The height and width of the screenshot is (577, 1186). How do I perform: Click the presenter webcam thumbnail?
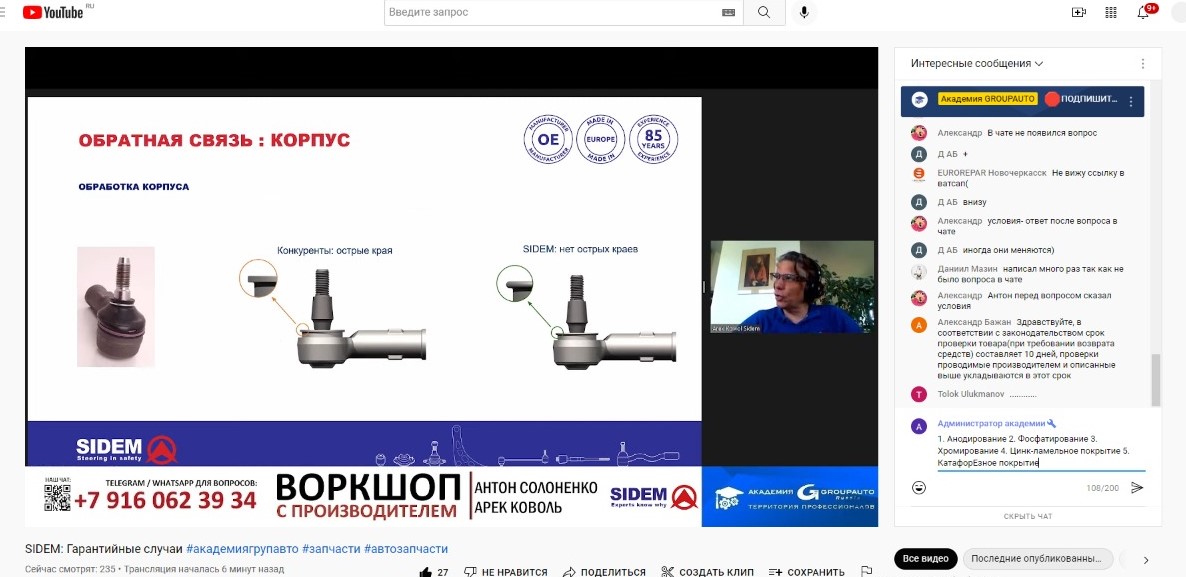[x=792, y=287]
